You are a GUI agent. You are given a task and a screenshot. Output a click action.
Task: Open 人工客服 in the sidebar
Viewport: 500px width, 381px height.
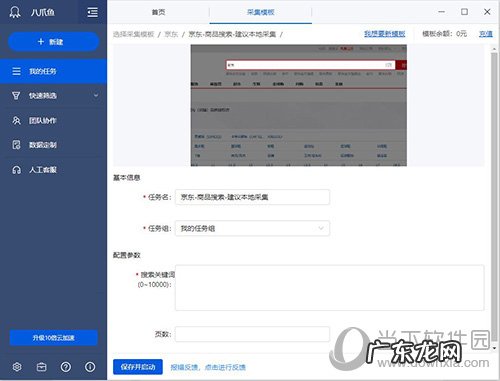coord(53,170)
